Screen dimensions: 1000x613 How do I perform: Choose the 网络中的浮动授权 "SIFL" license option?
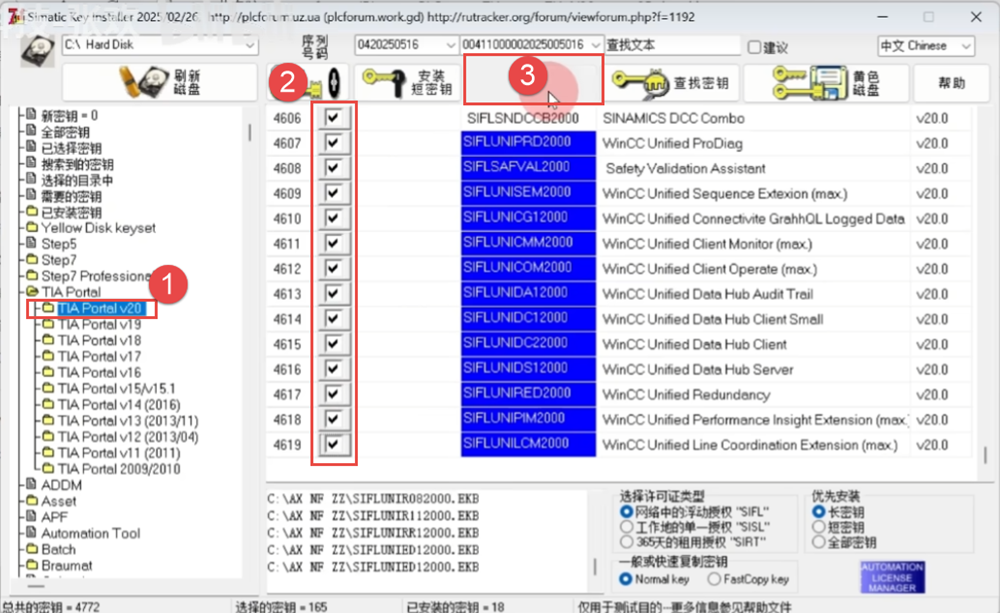[626, 512]
